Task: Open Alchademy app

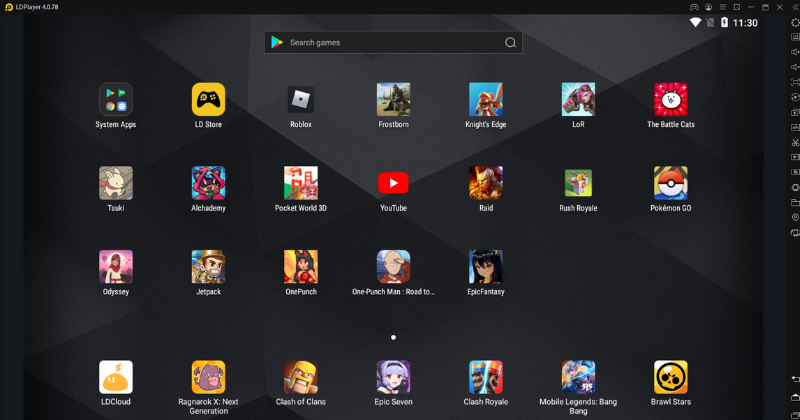Action: coord(208,183)
